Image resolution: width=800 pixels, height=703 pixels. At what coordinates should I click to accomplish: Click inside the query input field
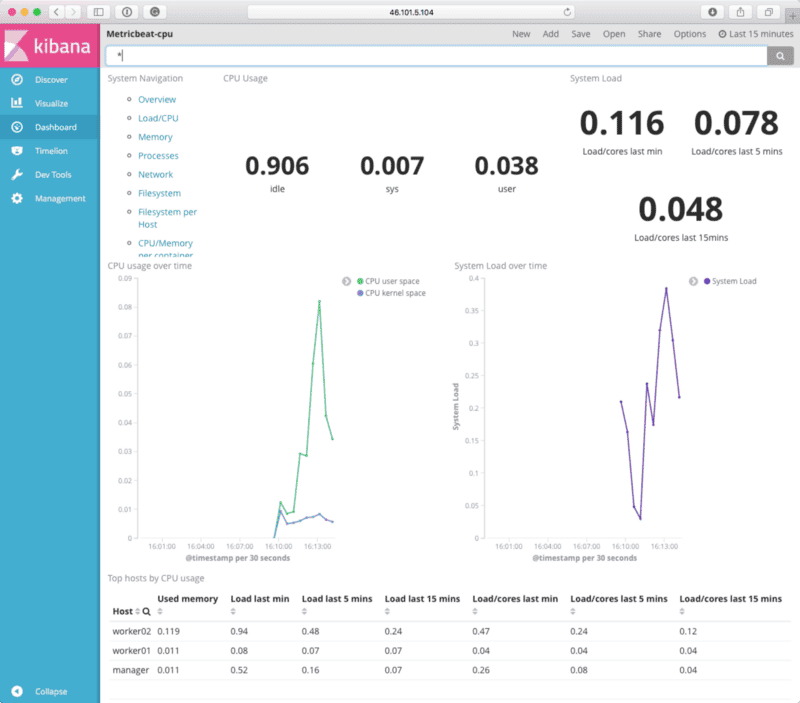point(400,55)
